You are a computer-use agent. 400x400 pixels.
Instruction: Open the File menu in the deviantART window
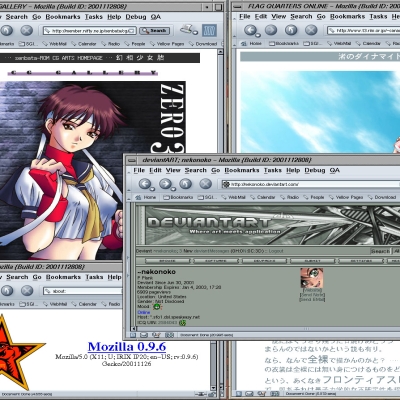coord(139,170)
